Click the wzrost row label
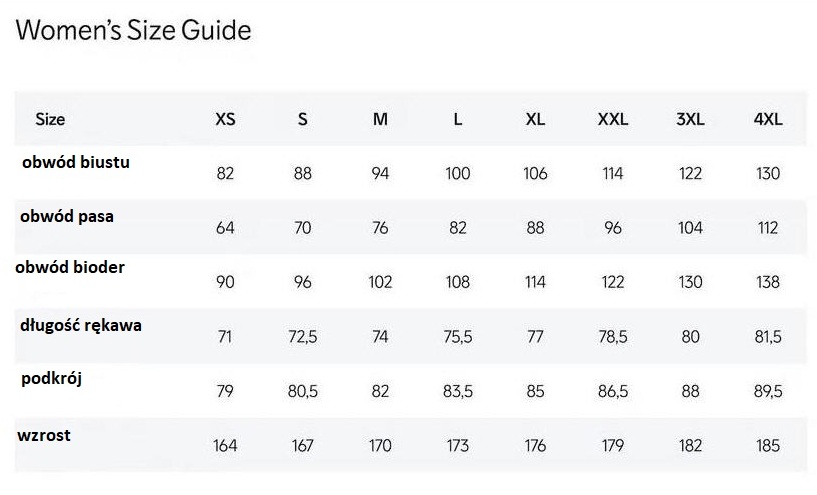The height and width of the screenshot is (495, 817). [43, 435]
